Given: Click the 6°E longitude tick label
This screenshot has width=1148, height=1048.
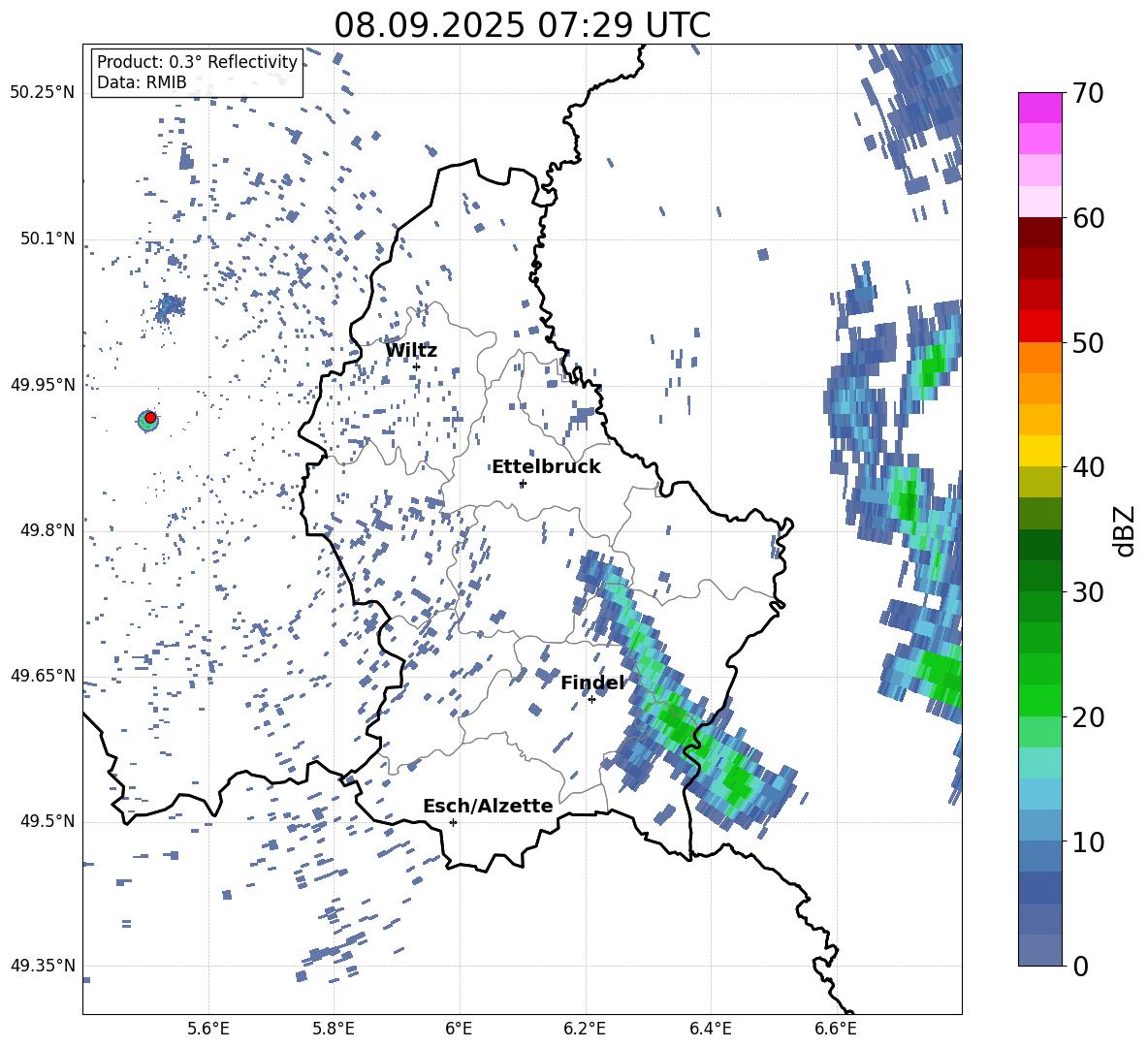Looking at the screenshot, I should pos(459,1029).
